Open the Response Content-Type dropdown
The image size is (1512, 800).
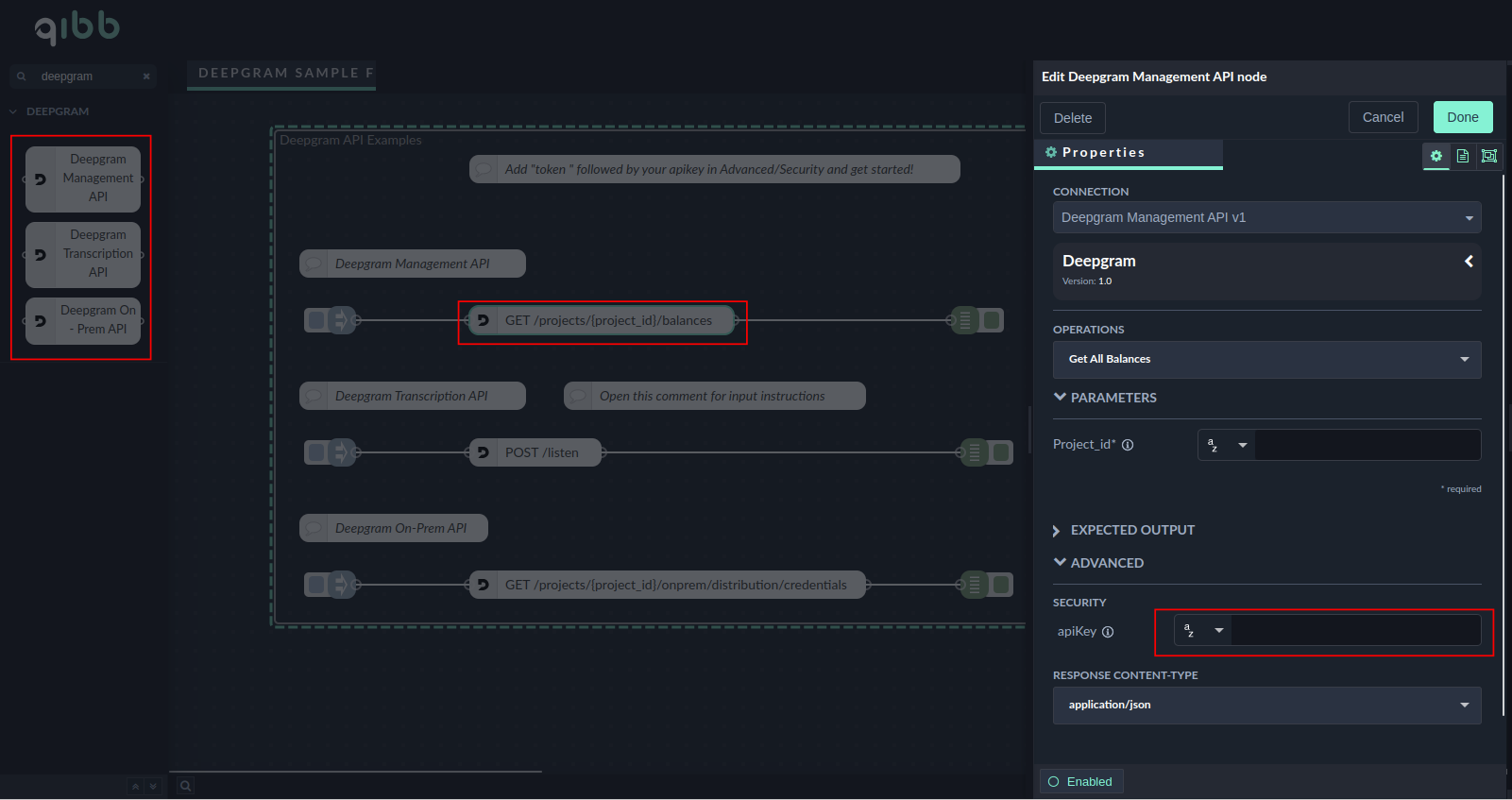1266,705
